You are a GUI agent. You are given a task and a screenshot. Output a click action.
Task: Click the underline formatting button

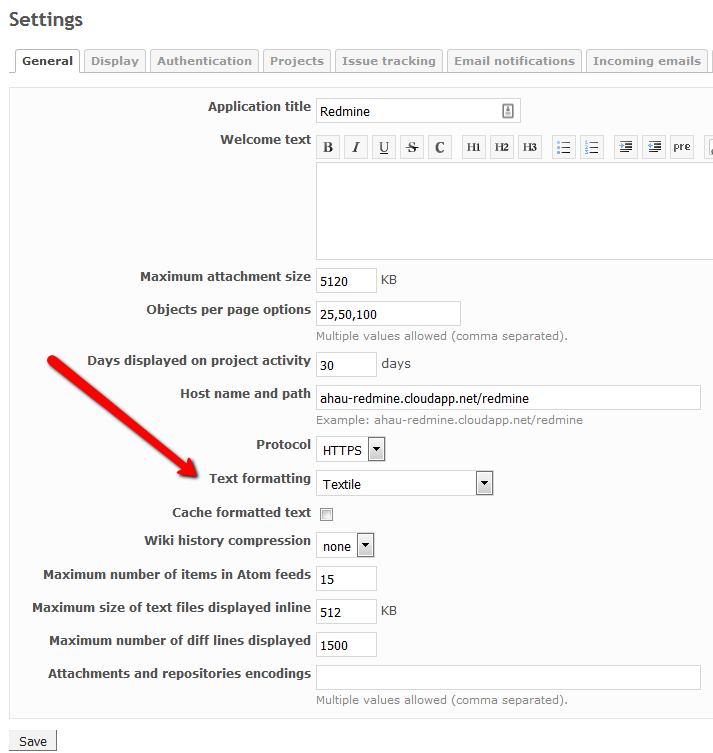[384, 147]
